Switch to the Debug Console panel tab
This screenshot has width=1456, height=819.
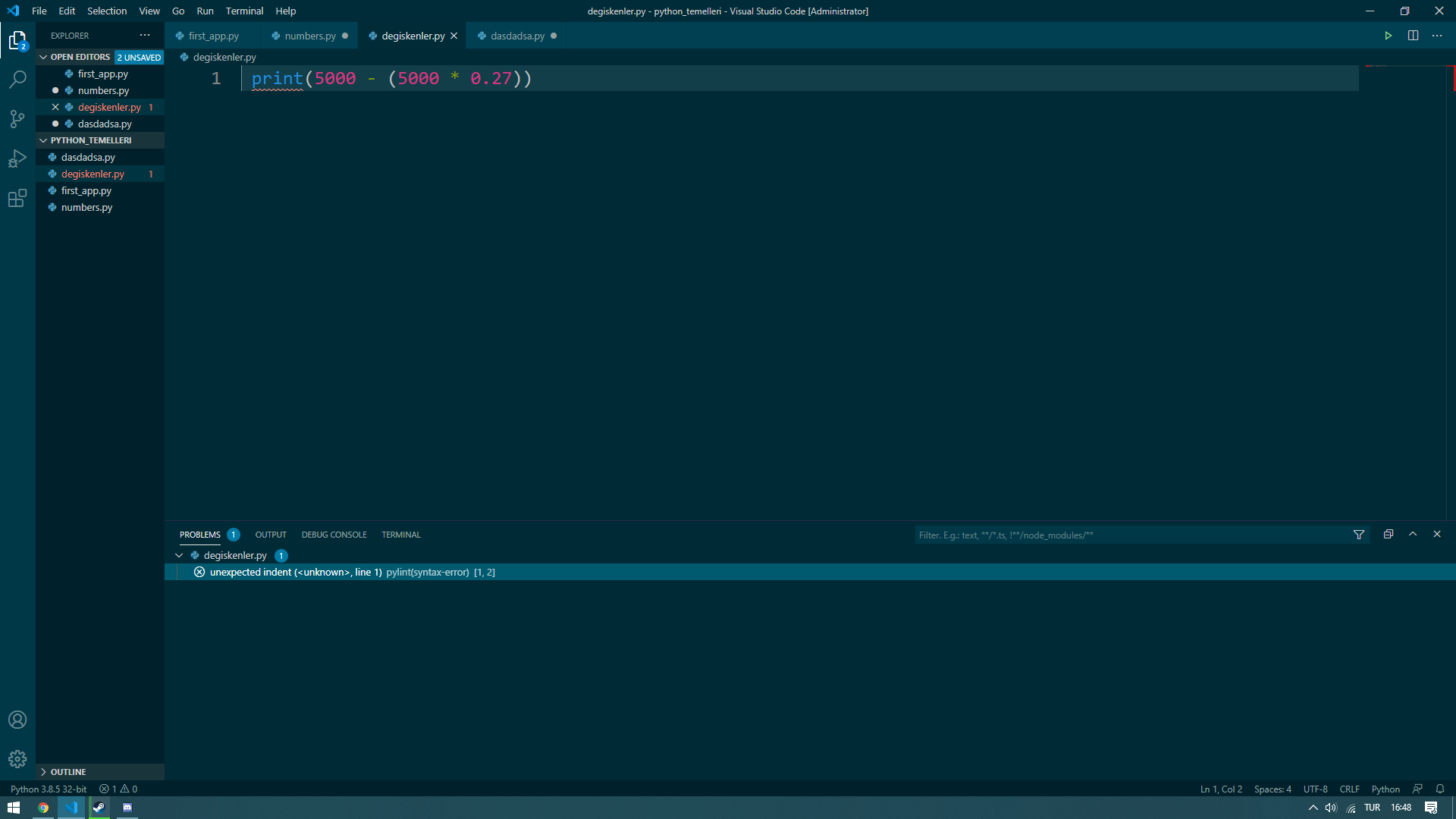tap(334, 535)
